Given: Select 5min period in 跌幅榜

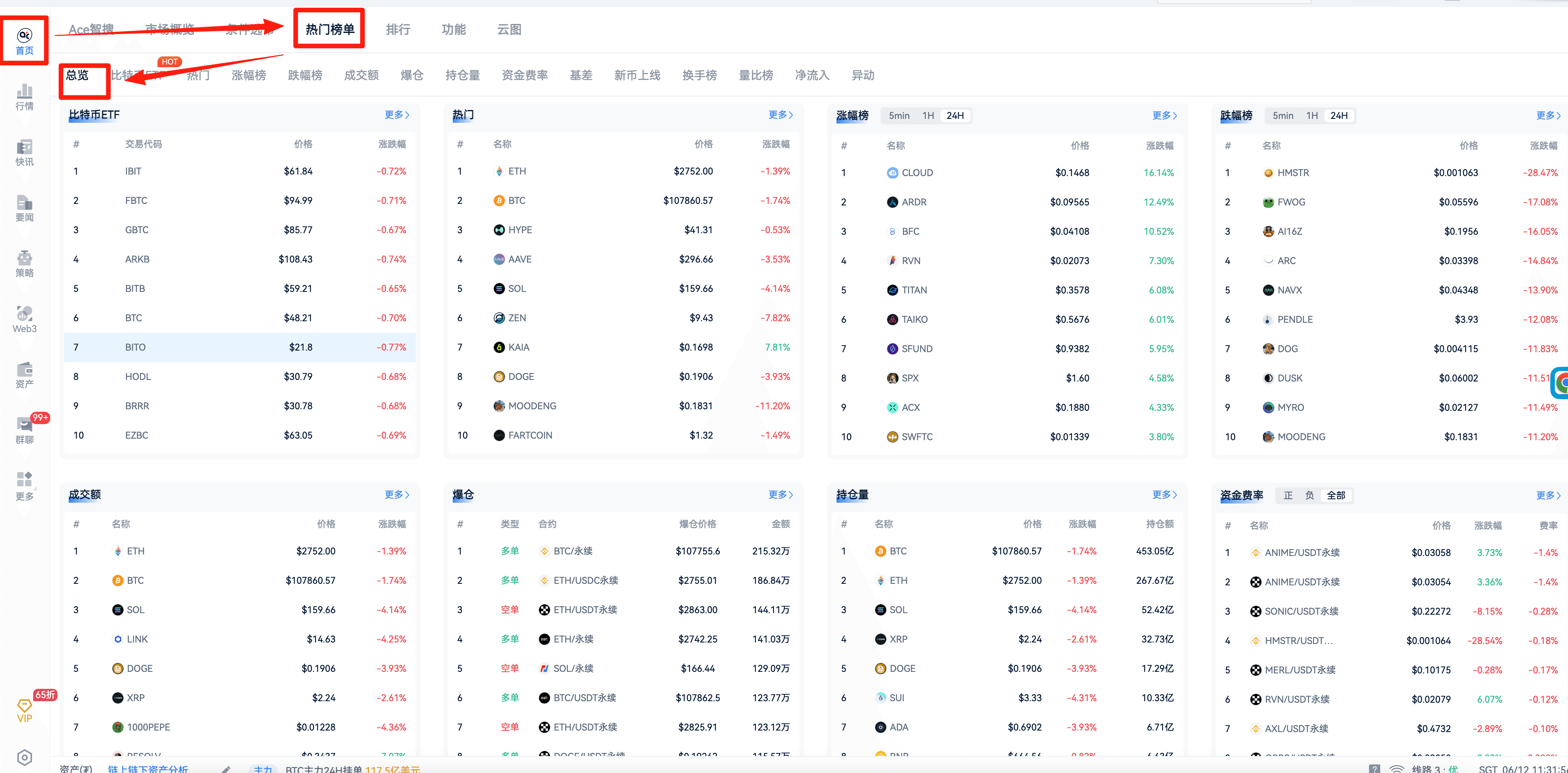Looking at the screenshot, I should coord(1283,116).
